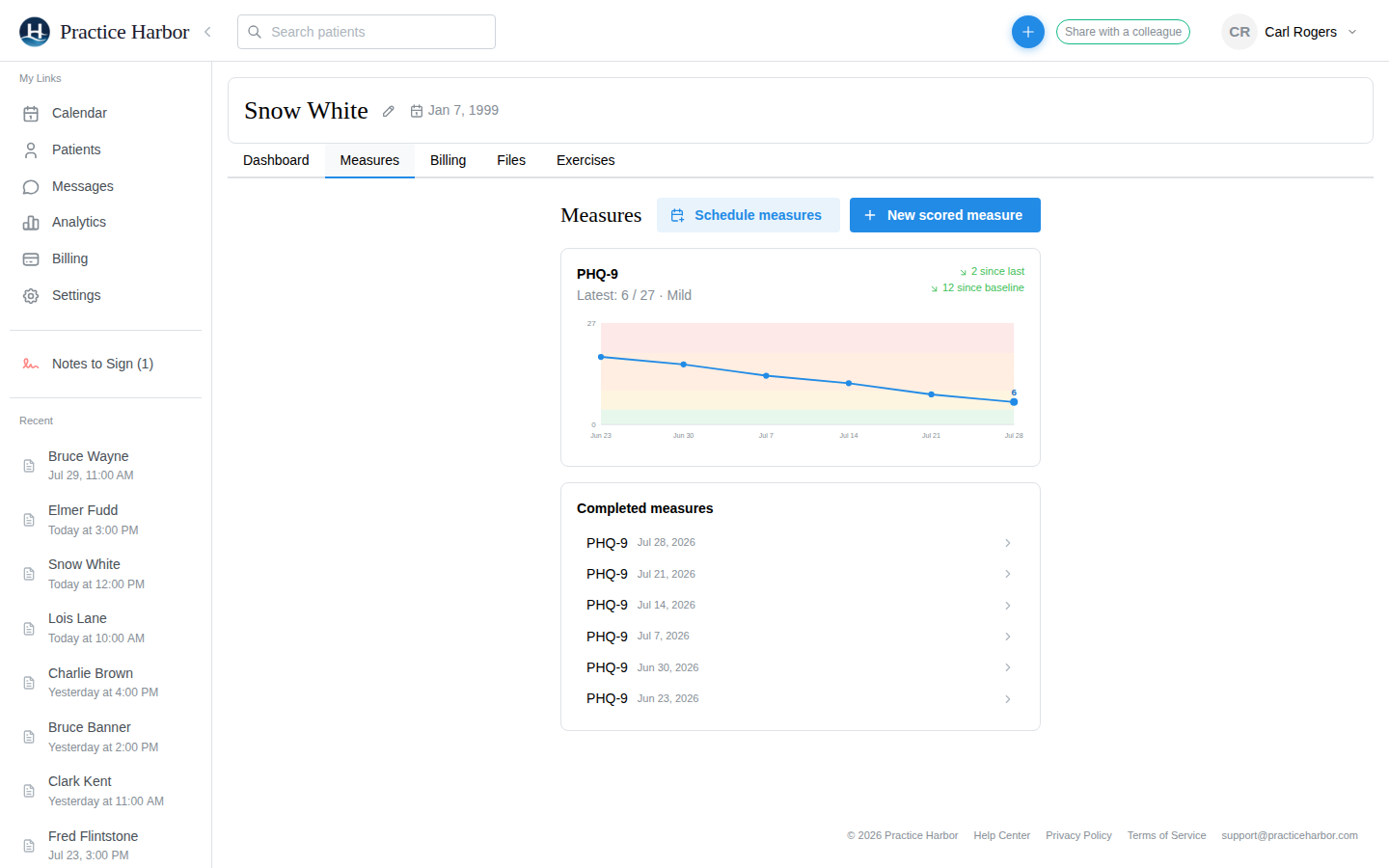Image resolution: width=1389 pixels, height=868 pixels.
Task: Open the Files tab
Action: tap(511, 160)
